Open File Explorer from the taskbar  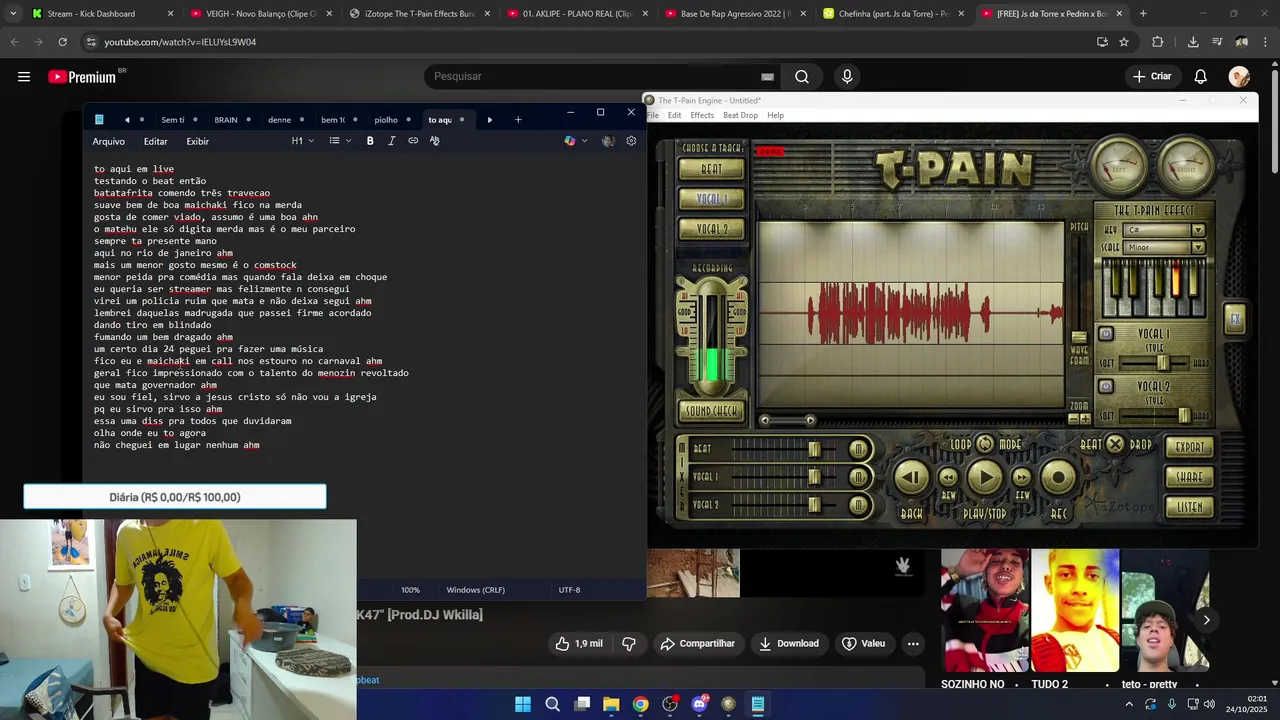(611, 704)
